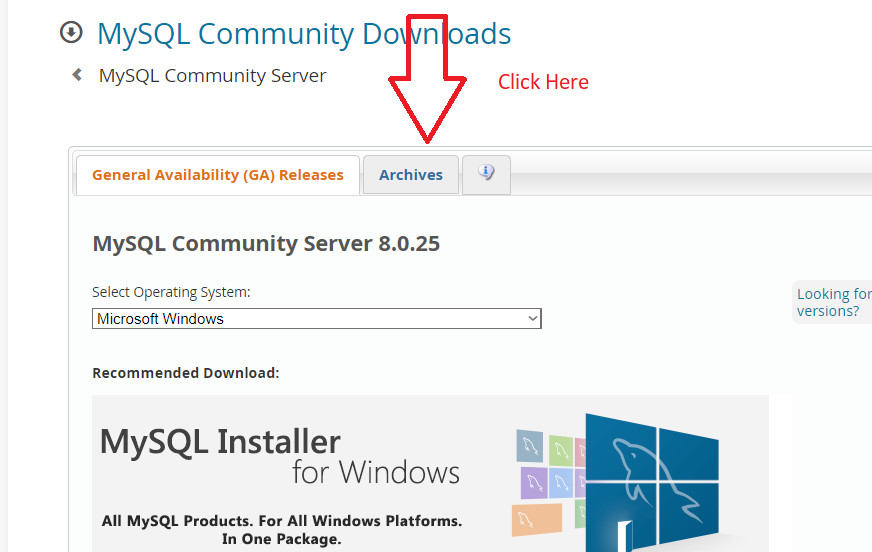Viewport: 872px width, 552px height.
Task: Click the Recommended Download label
Action: tap(186, 373)
